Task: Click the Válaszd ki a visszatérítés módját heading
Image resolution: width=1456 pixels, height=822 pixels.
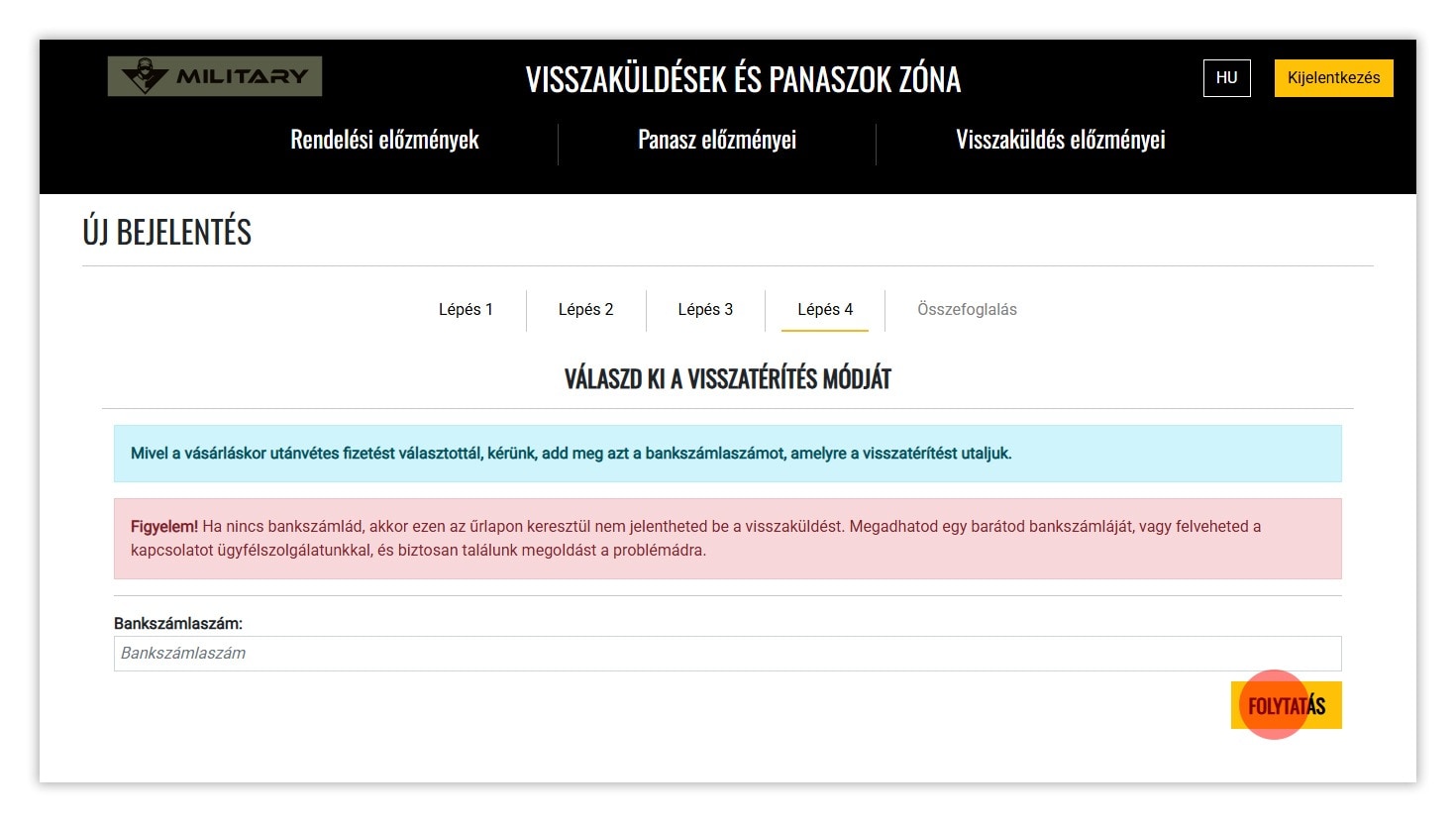Action: [x=727, y=378]
